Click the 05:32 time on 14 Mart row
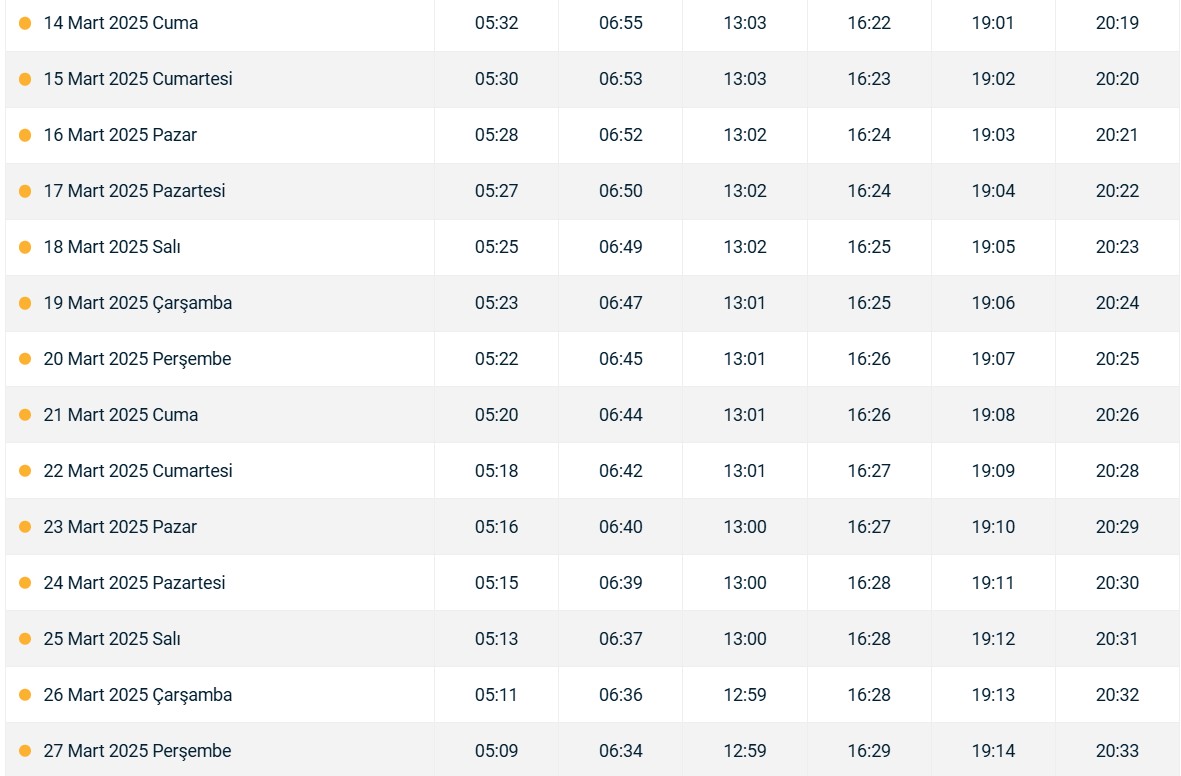The height and width of the screenshot is (776, 1181). (x=496, y=23)
